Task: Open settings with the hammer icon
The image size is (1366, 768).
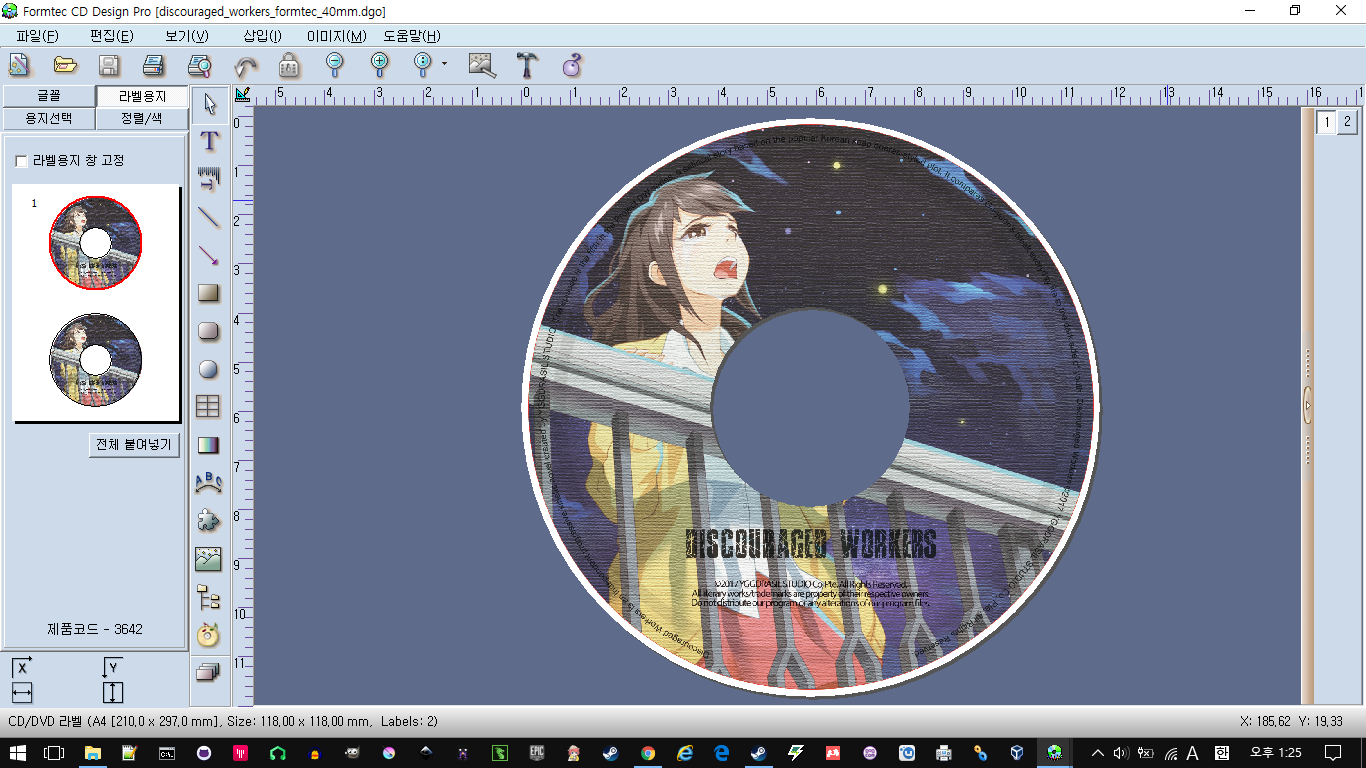Action: pos(527,66)
